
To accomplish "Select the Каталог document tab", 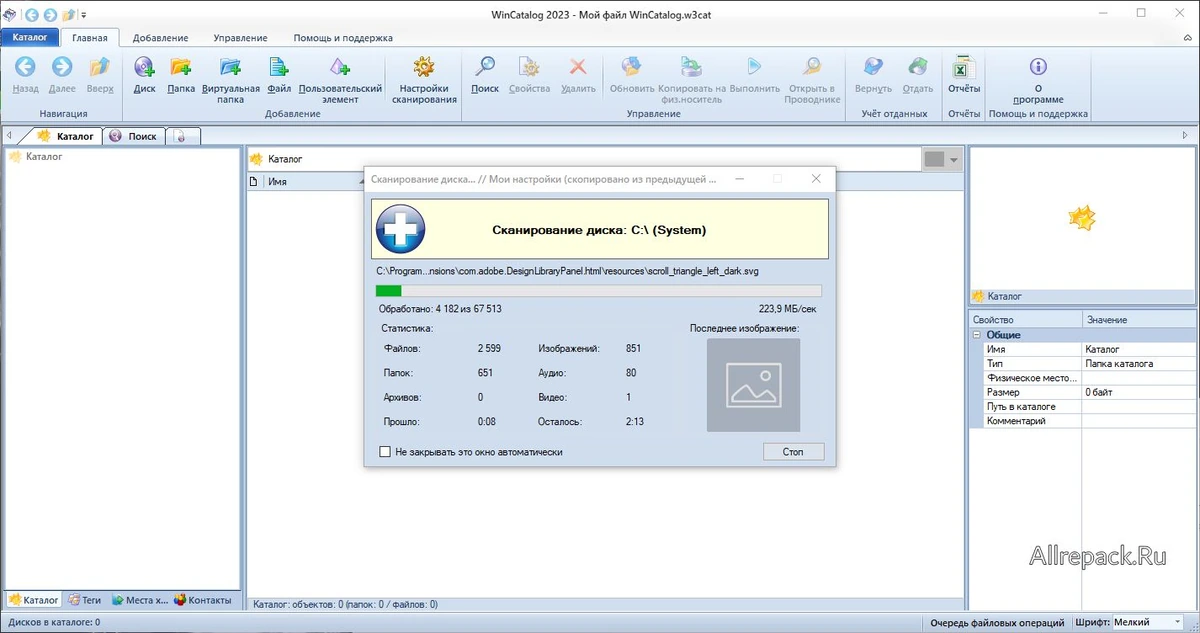I will pos(66,136).
